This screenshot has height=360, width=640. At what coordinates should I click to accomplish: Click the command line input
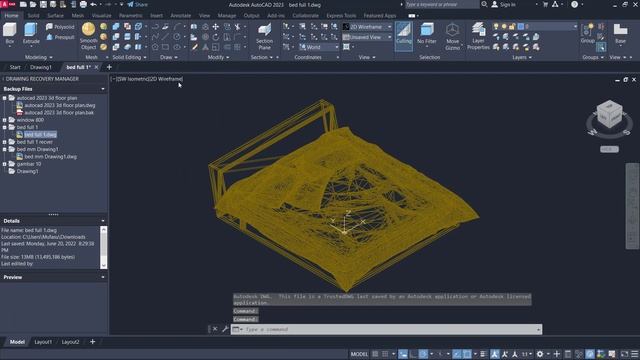(386, 329)
